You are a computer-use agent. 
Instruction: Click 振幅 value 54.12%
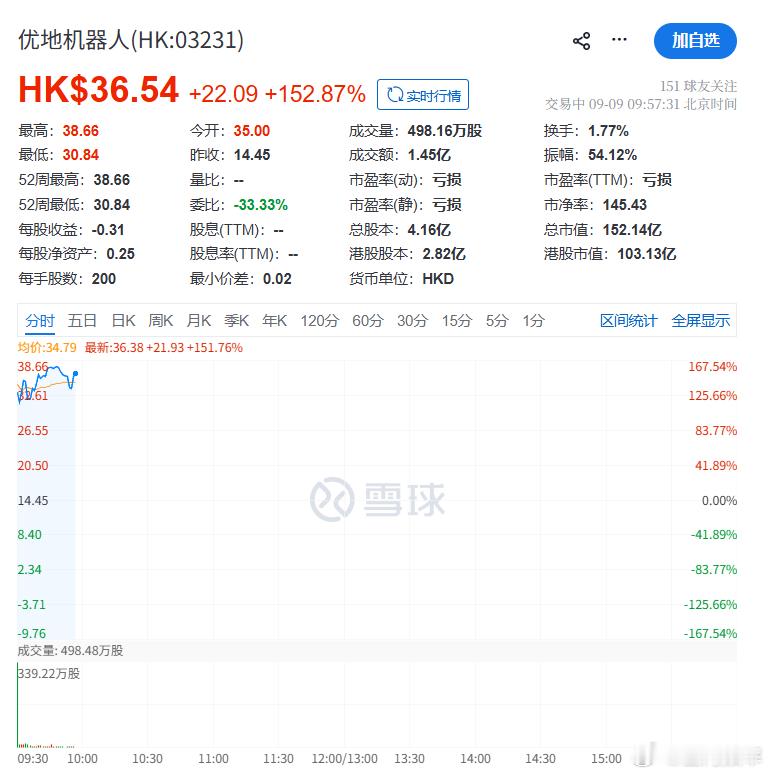pos(612,155)
